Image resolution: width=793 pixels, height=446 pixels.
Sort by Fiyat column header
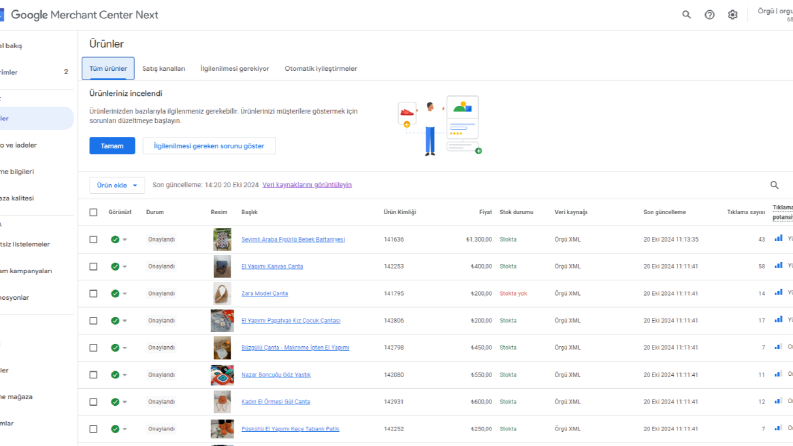(x=485, y=212)
